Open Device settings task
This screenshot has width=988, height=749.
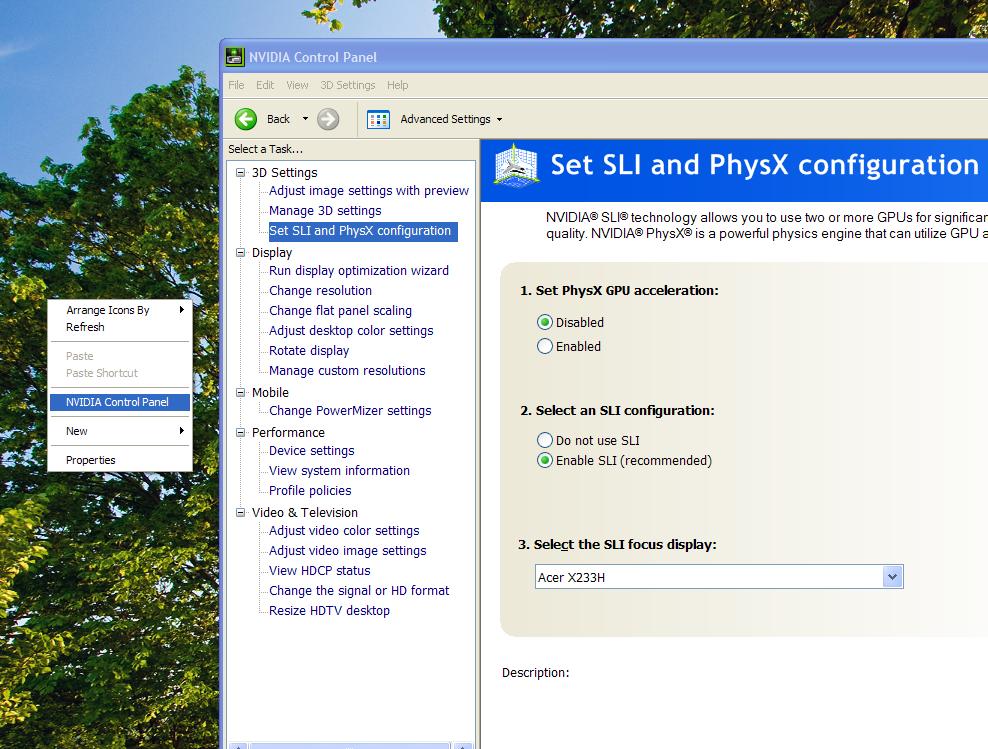311,450
